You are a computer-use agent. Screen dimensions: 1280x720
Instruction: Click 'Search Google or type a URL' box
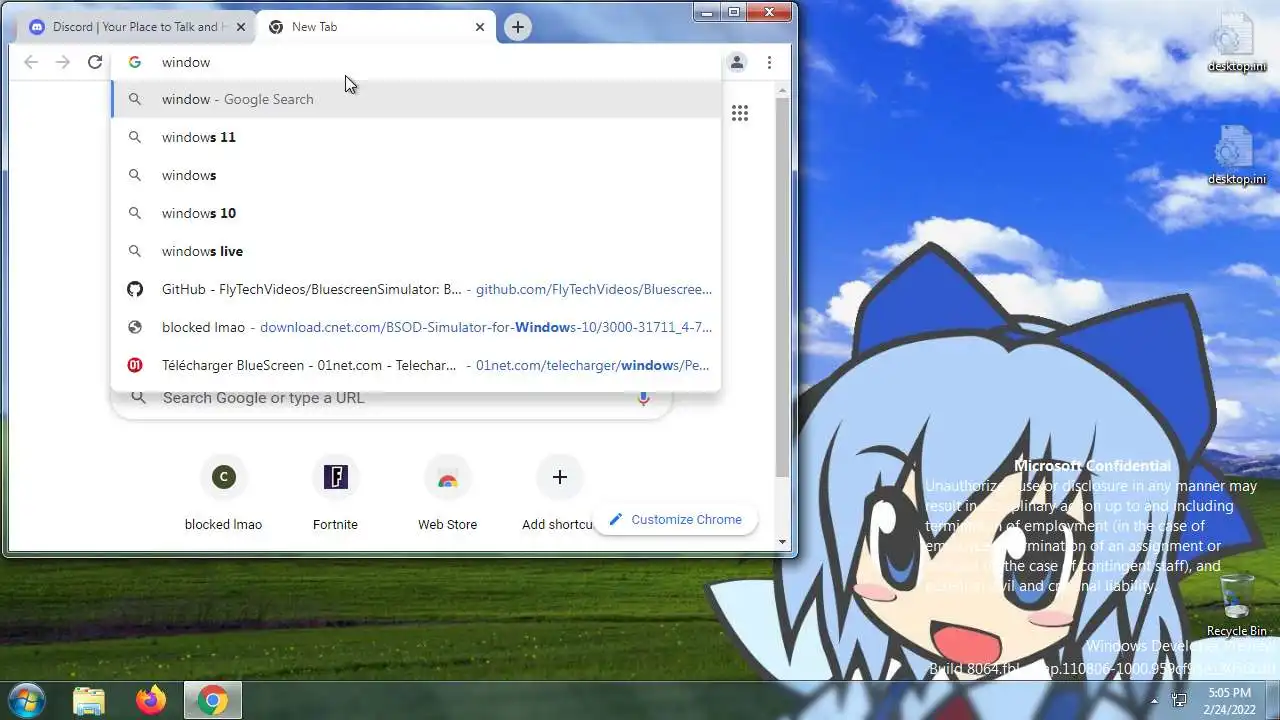pos(392,398)
